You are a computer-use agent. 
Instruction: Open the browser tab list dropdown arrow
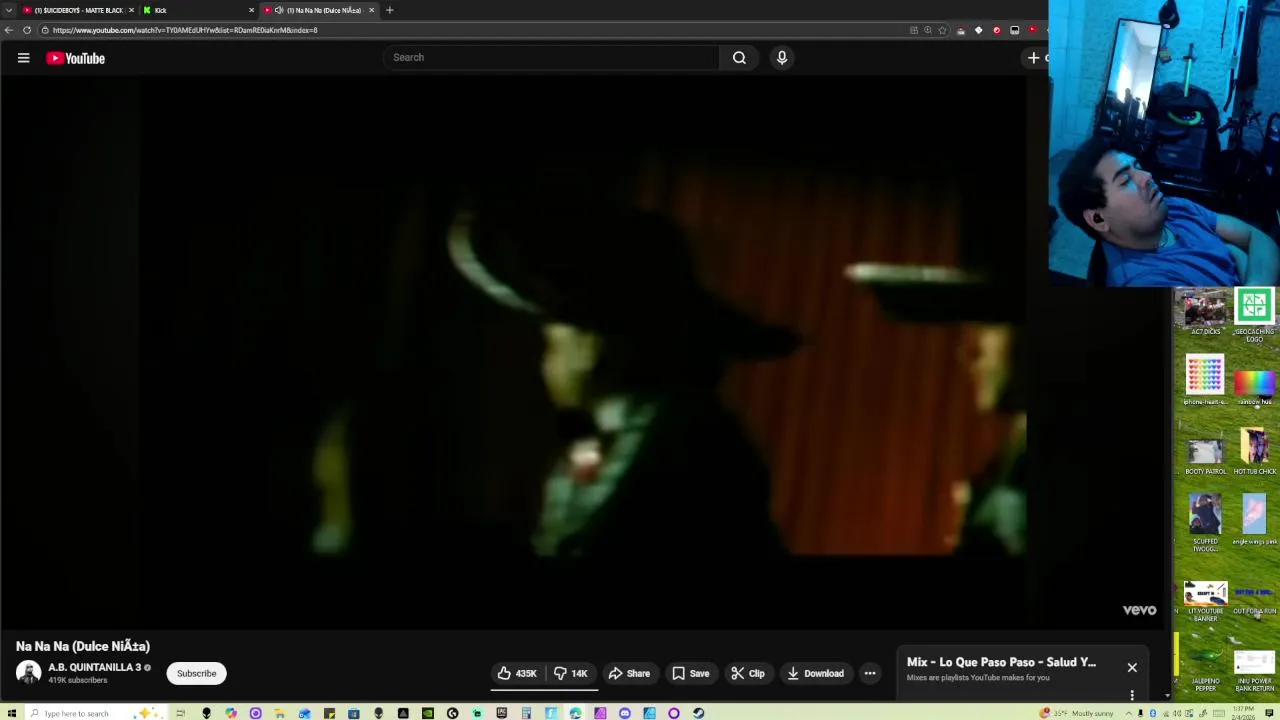8,10
